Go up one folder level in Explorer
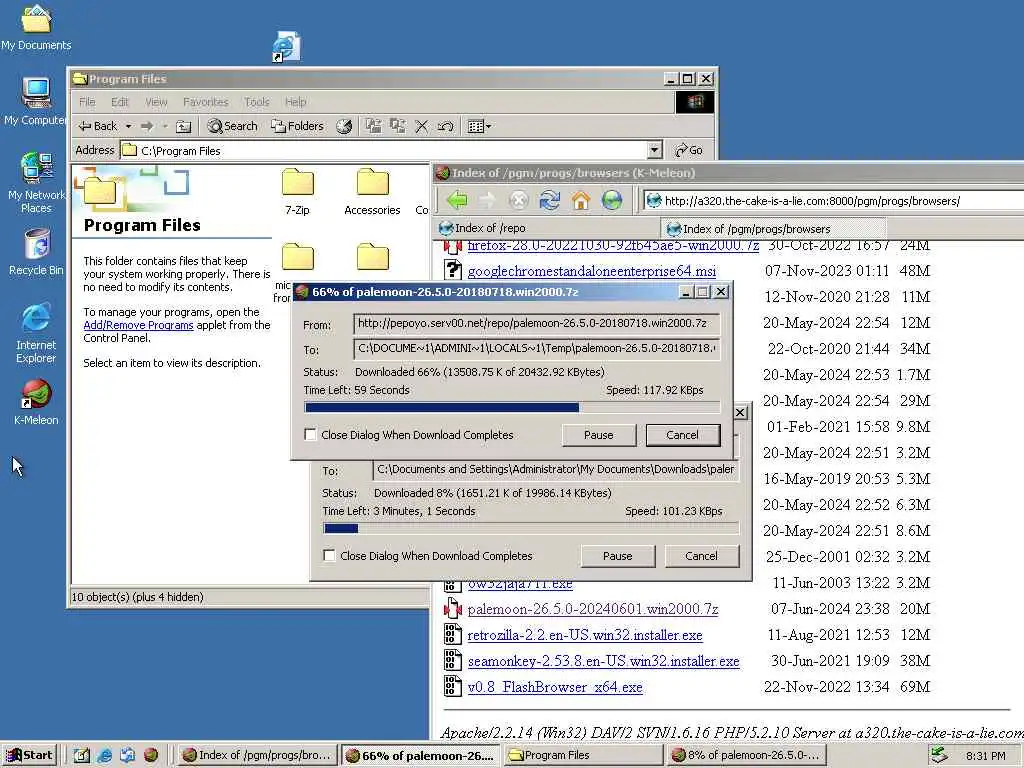The image size is (1024, 768). point(184,126)
